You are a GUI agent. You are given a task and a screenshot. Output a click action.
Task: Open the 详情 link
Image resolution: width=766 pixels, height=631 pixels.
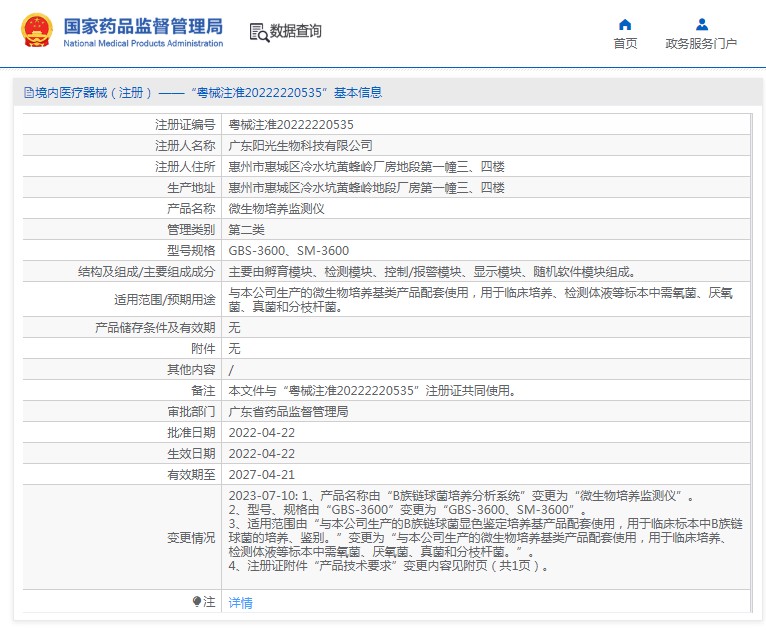[240, 603]
